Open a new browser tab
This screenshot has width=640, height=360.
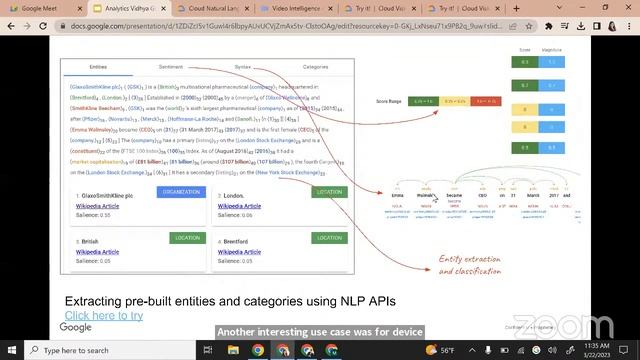[x=516, y=8]
